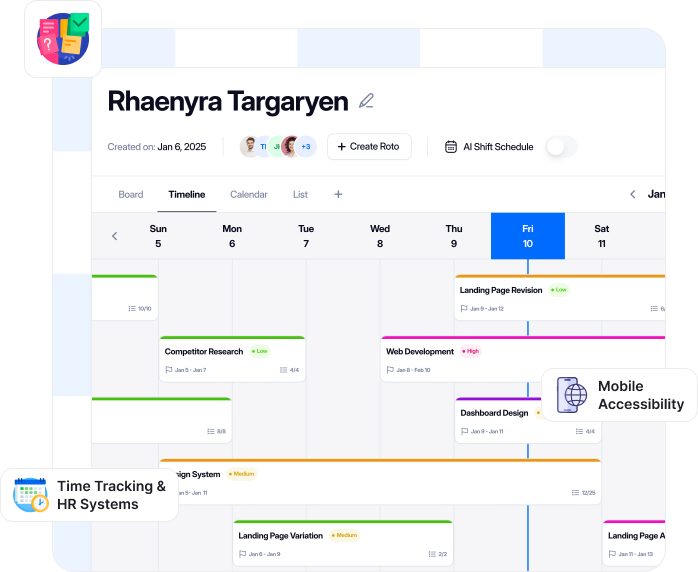
Task: Select the highlighted Fri 10 day
Action: pyautogui.click(x=528, y=236)
